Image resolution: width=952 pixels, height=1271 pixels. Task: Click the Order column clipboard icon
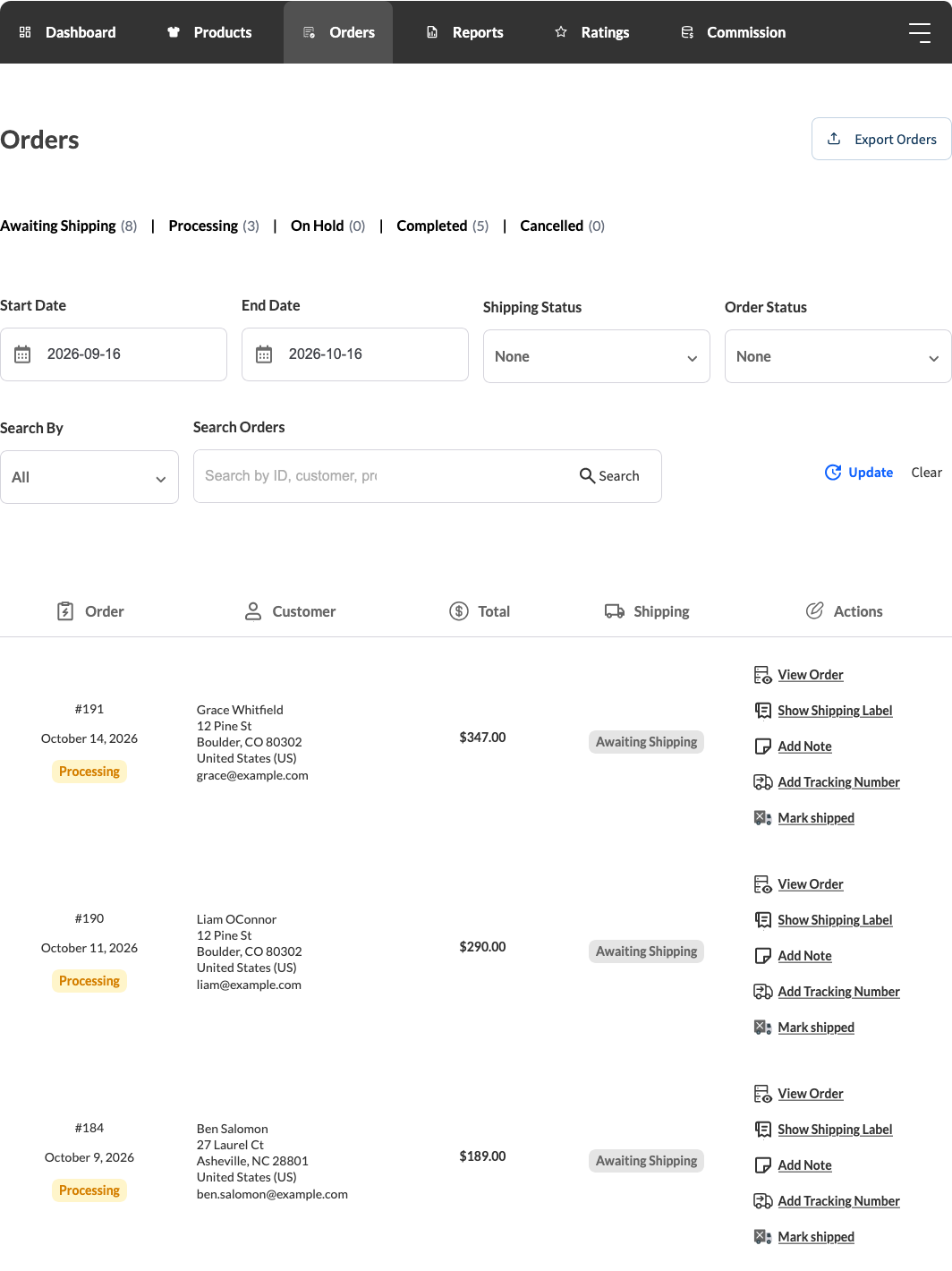pyautogui.click(x=65, y=611)
